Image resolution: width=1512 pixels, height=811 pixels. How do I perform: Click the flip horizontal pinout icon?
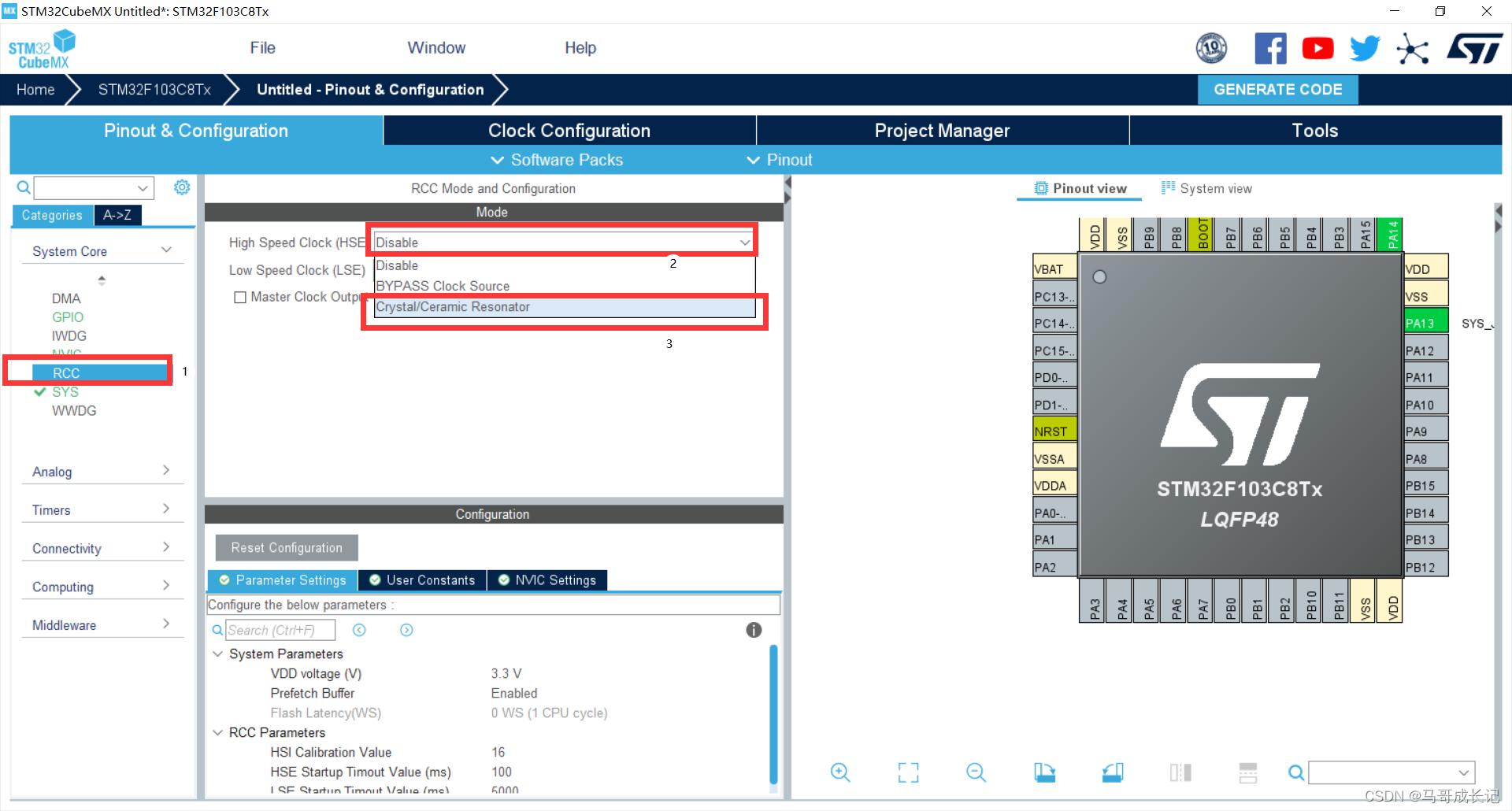pyautogui.click(x=1180, y=772)
